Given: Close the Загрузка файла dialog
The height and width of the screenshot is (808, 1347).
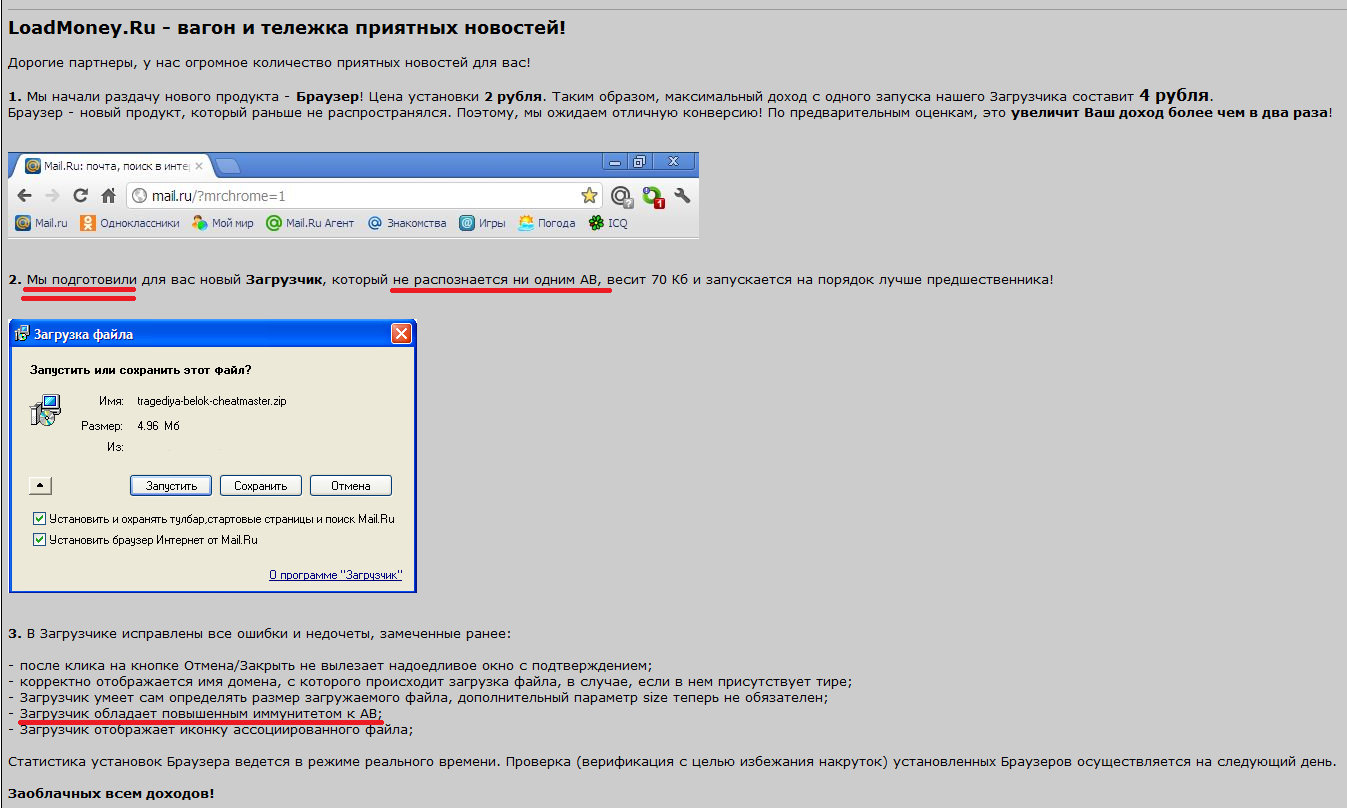Looking at the screenshot, I should (401, 334).
